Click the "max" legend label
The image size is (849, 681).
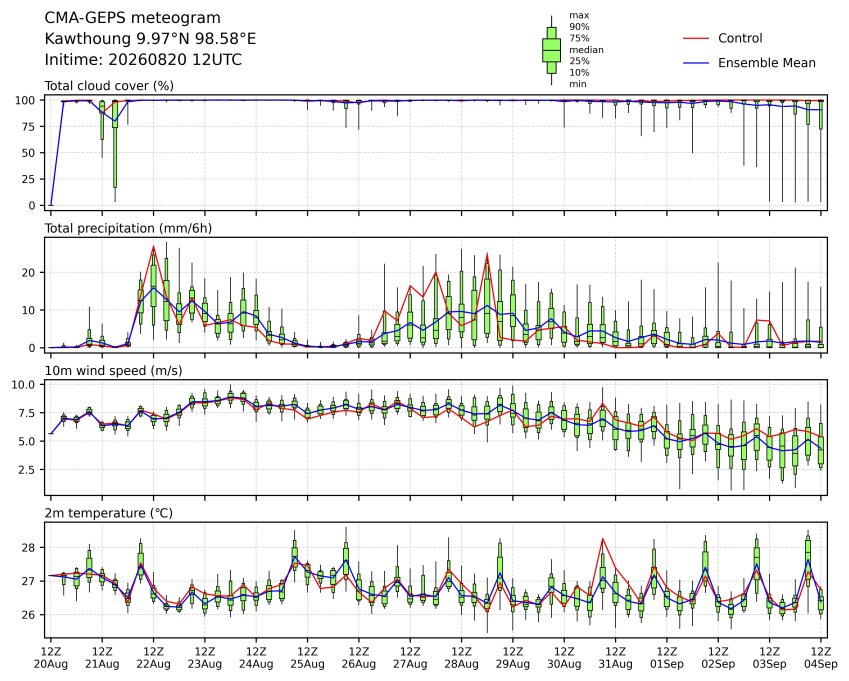pos(579,16)
